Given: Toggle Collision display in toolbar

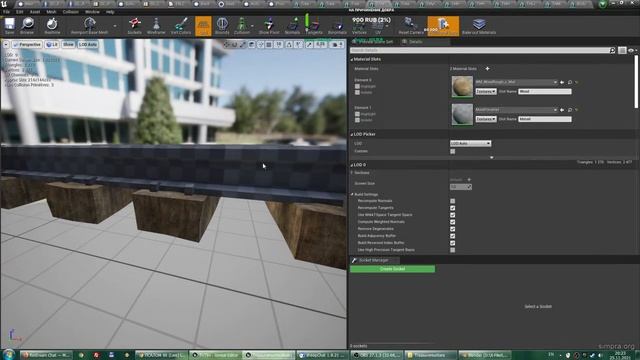Looking at the screenshot, I should [x=242, y=25].
